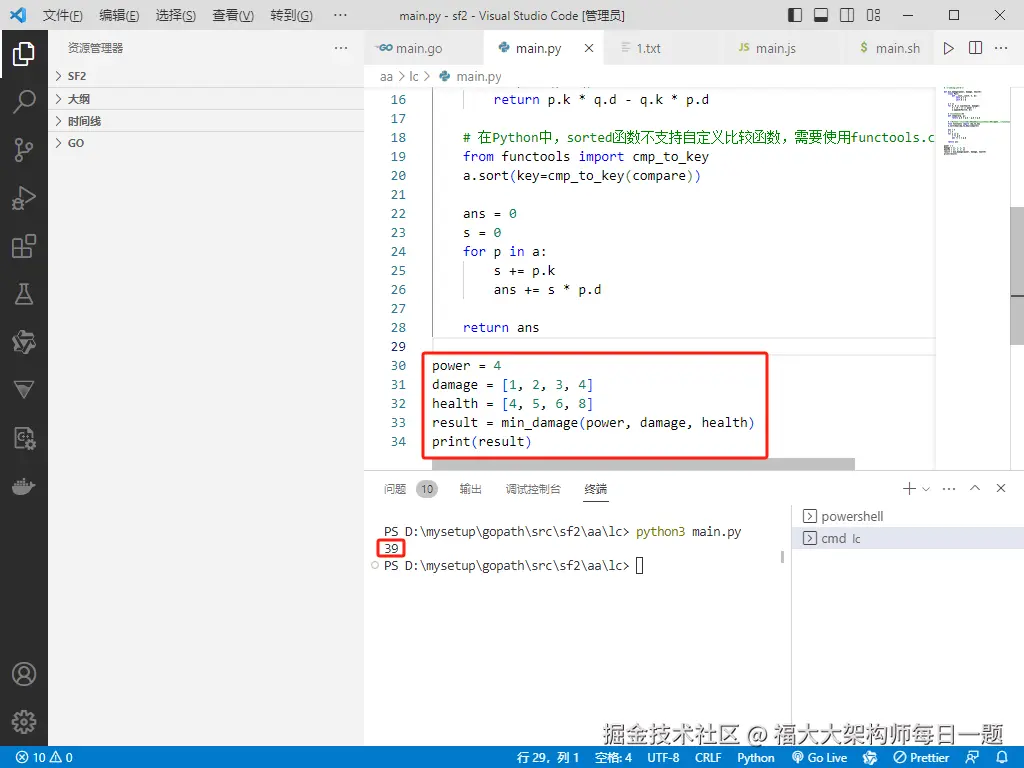1024x768 pixels.
Task: Maximize the terminal panel with caret
Action: point(974,488)
